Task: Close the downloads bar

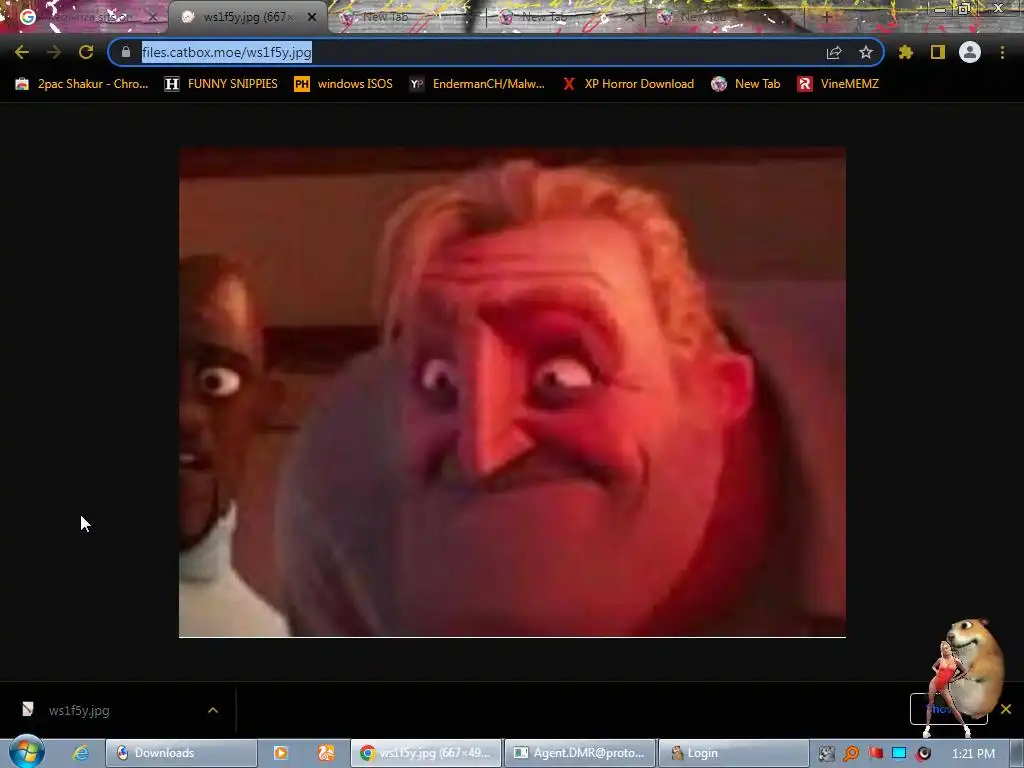Action: (x=1006, y=709)
